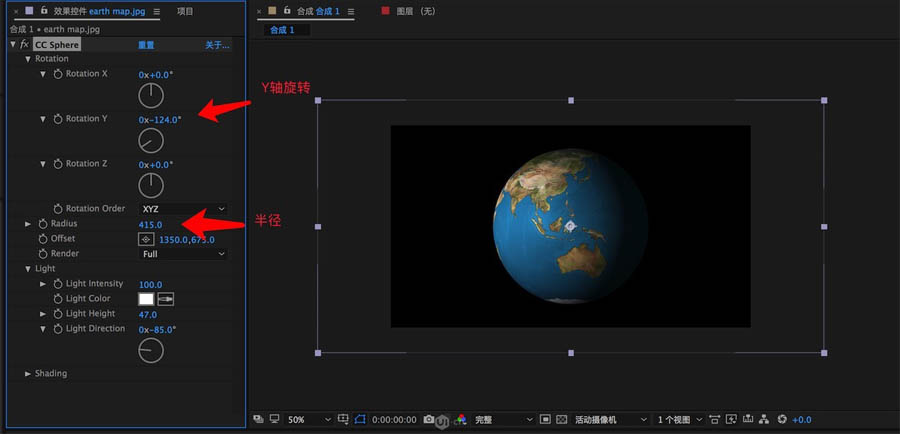Toggle the Render stopwatch
The width and height of the screenshot is (900, 434).
coord(43,254)
